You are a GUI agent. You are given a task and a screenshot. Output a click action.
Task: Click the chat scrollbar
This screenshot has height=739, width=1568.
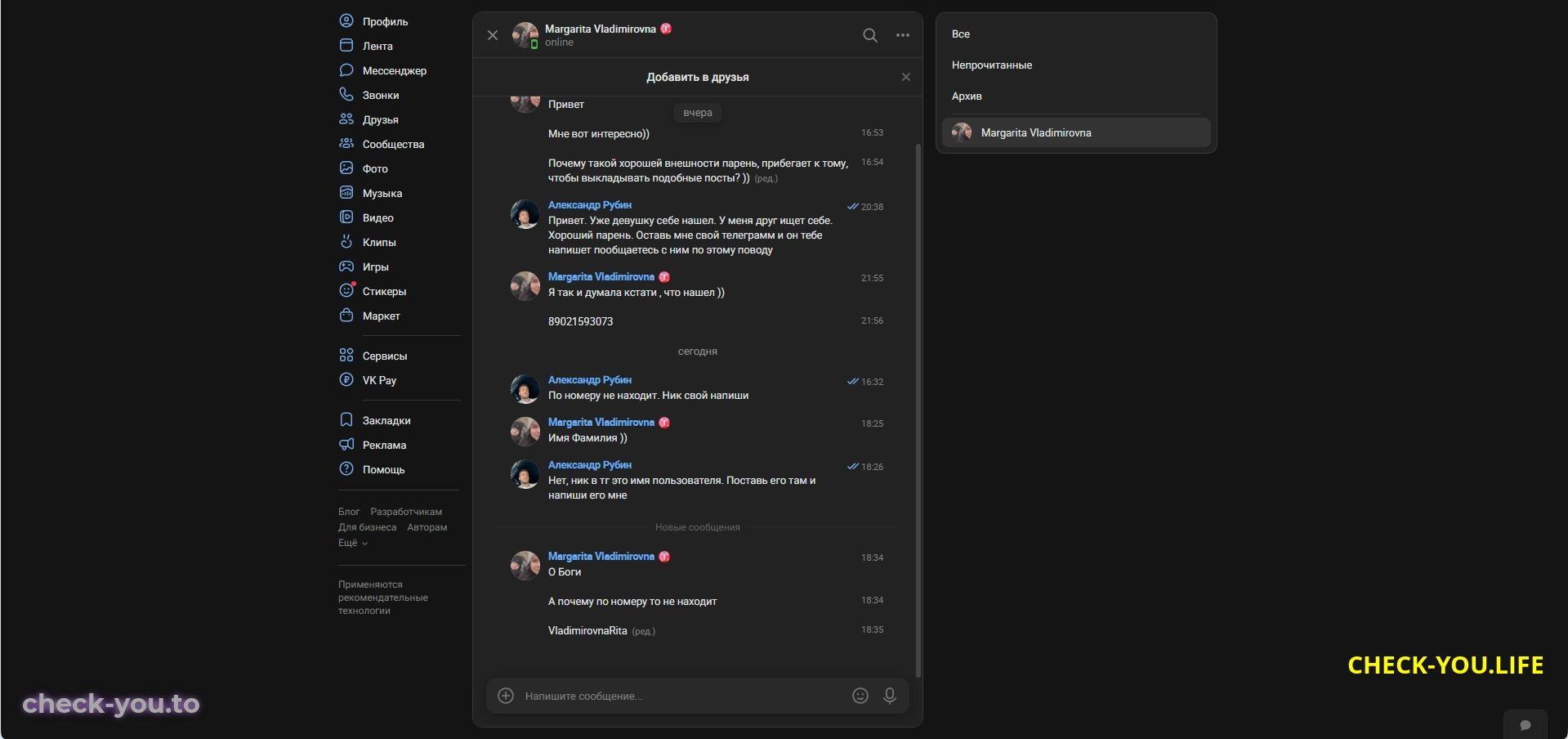(x=918, y=409)
